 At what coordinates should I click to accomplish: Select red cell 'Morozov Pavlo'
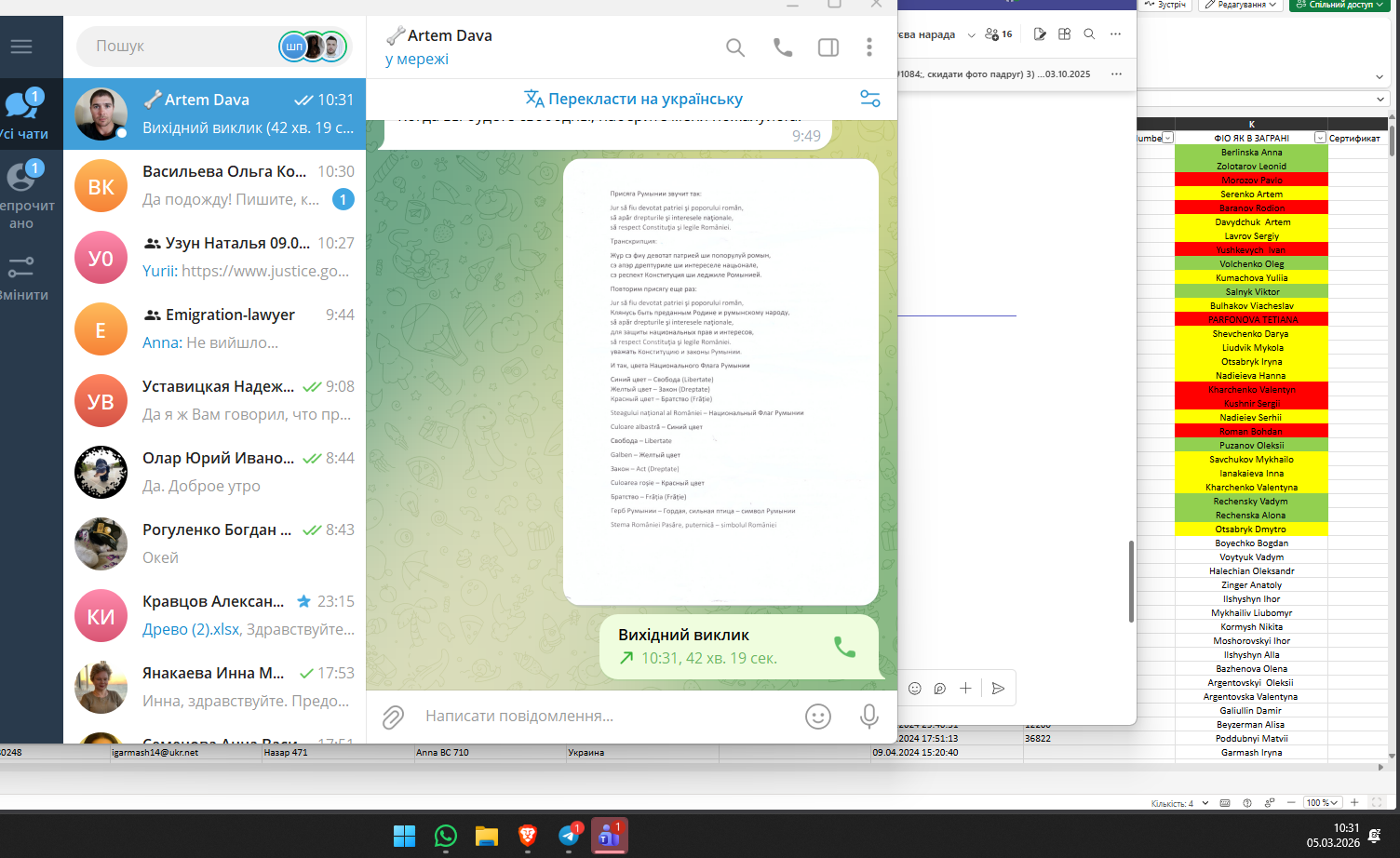[1251, 180]
